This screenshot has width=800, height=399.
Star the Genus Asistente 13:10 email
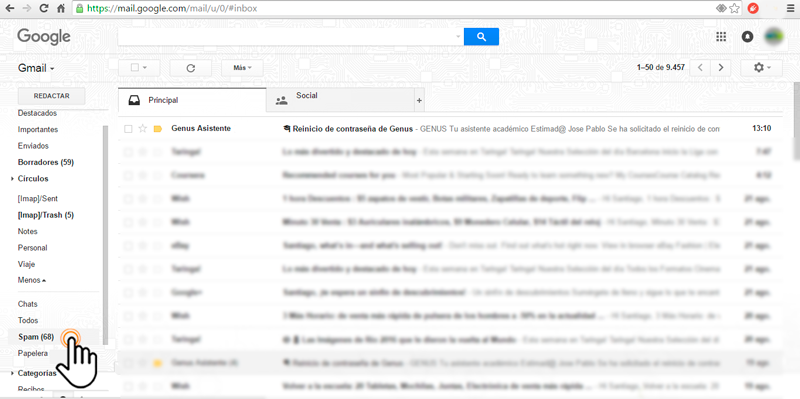143,129
